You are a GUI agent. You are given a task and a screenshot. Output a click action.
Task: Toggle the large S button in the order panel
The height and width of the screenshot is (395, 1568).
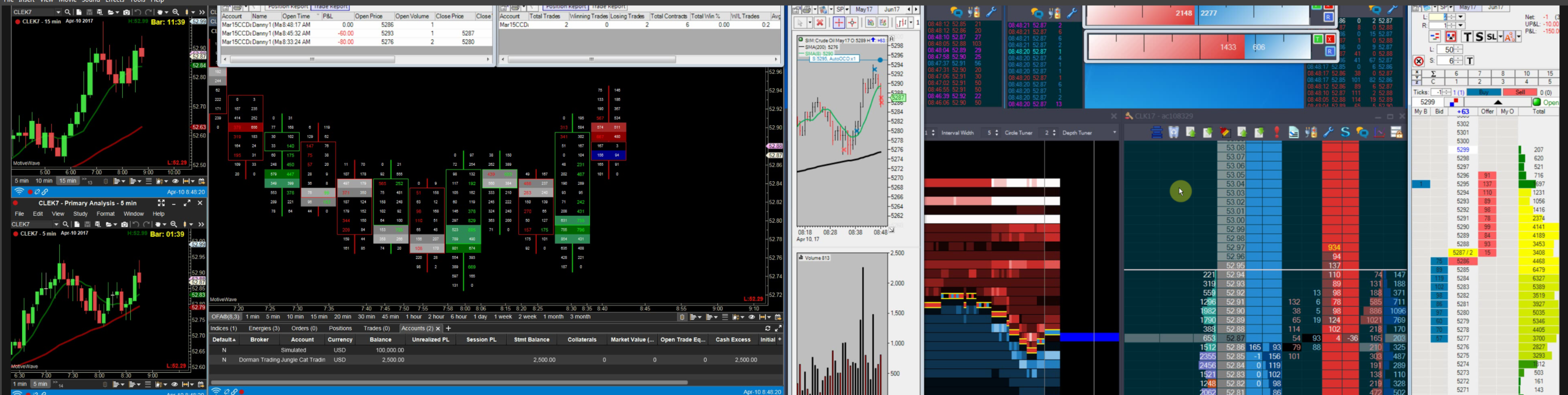(1479, 37)
